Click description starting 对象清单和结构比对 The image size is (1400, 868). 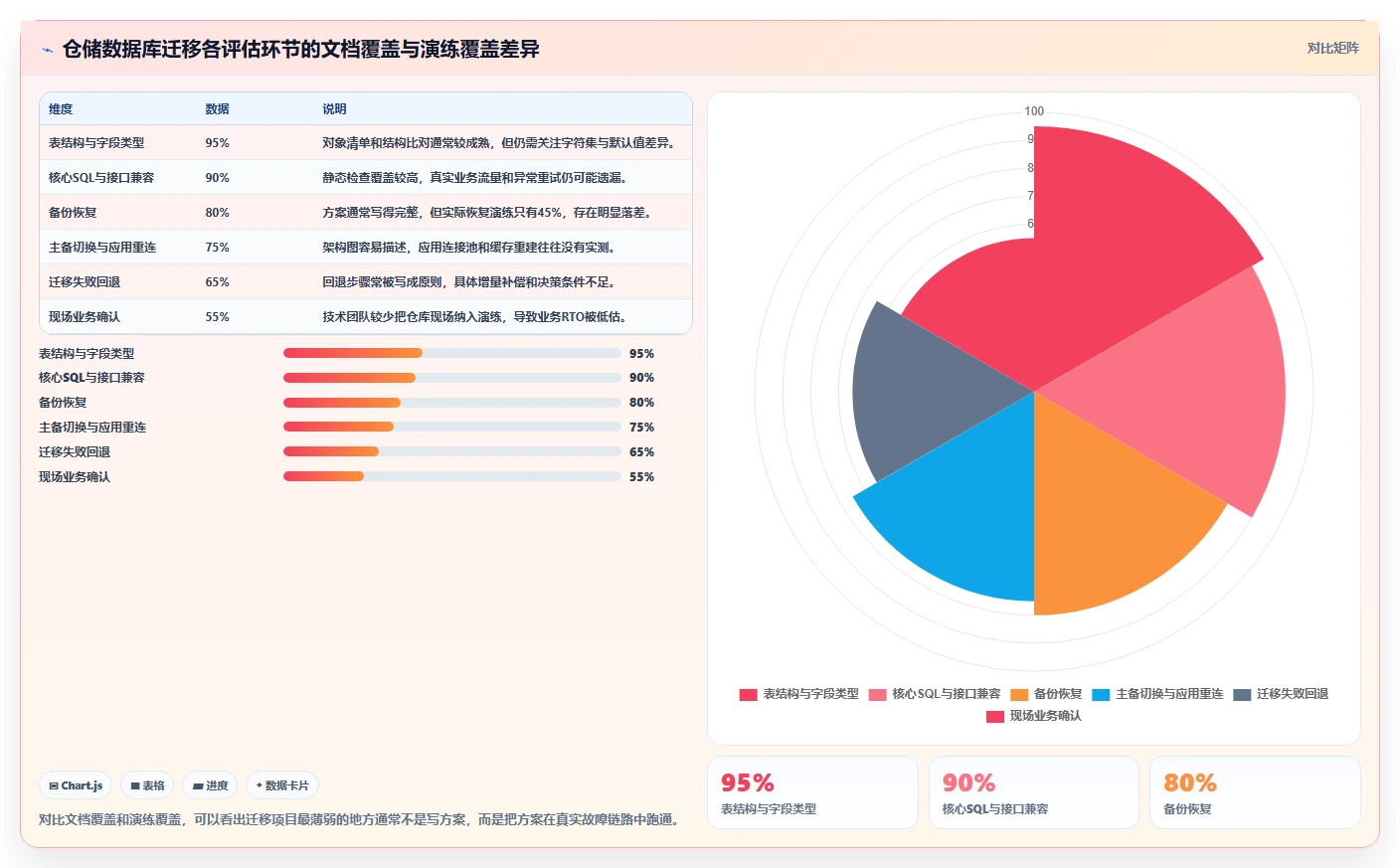tap(501, 143)
